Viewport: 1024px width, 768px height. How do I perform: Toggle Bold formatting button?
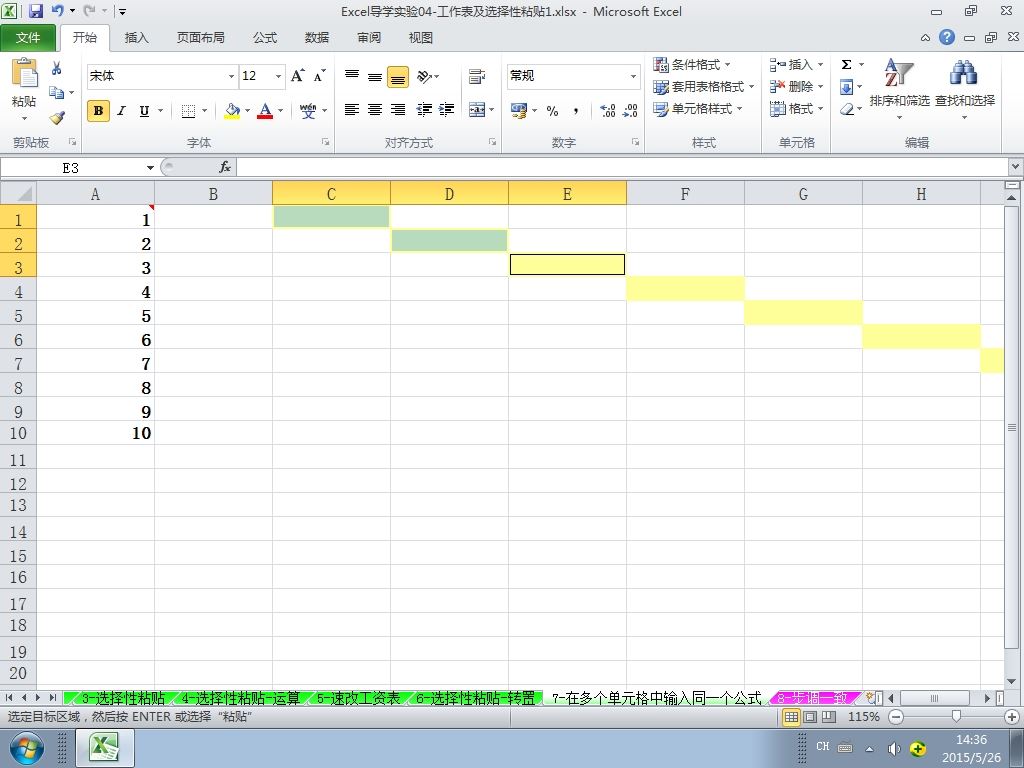[98, 111]
